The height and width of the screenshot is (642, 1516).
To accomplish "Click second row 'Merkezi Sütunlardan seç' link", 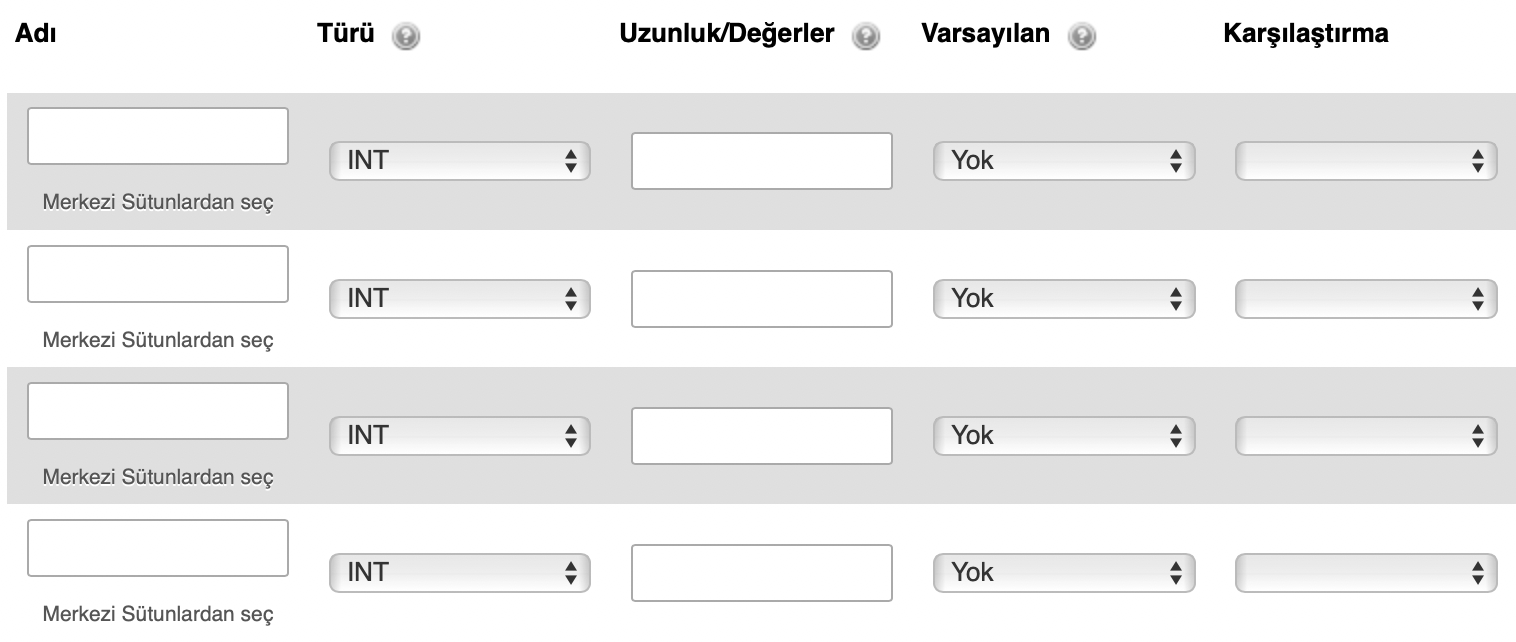I will click(157, 340).
